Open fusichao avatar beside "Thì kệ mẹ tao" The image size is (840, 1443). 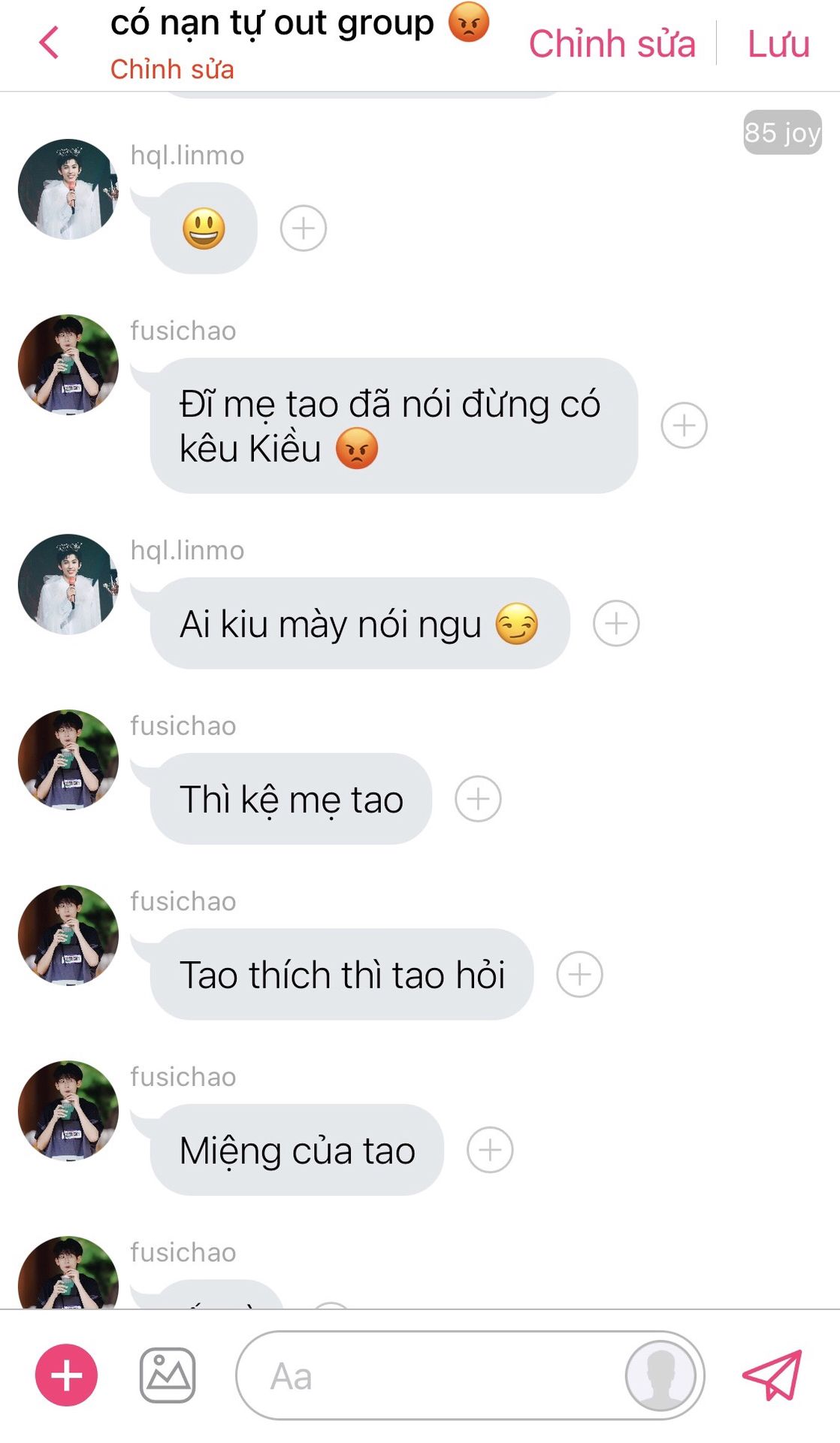coord(68,759)
